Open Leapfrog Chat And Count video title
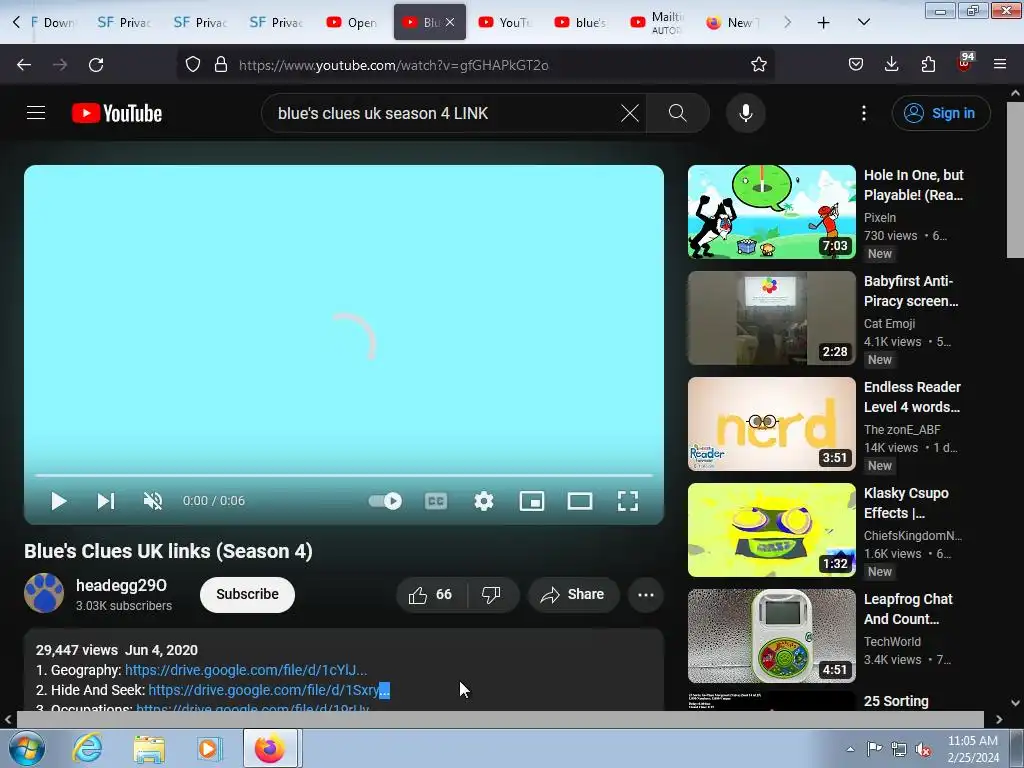This screenshot has height=768, width=1024. pos(908,609)
